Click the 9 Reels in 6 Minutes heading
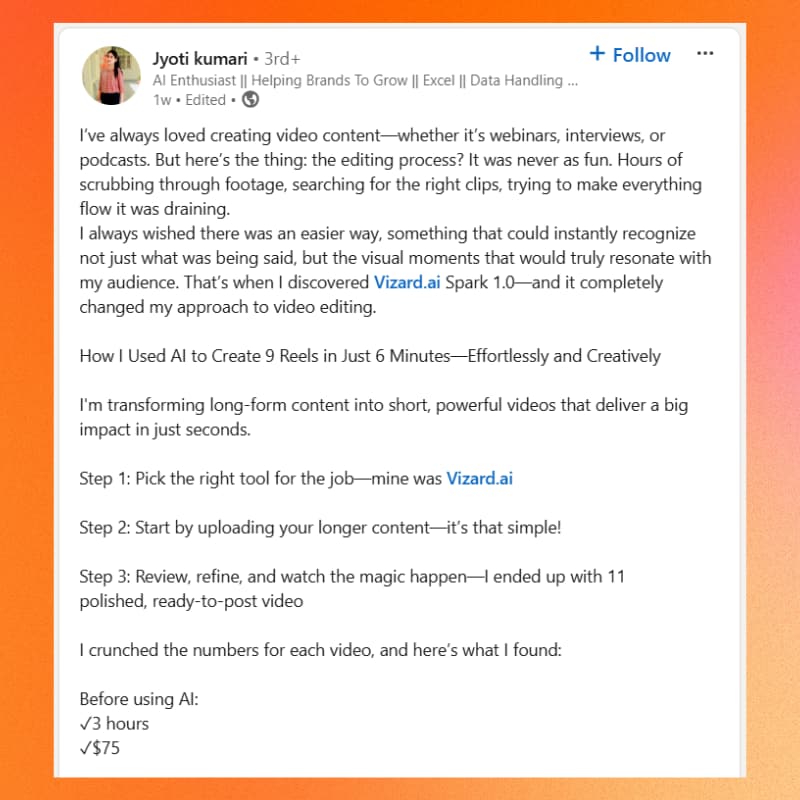This screenshot has width=800, height=800. (x=370, y=356)
